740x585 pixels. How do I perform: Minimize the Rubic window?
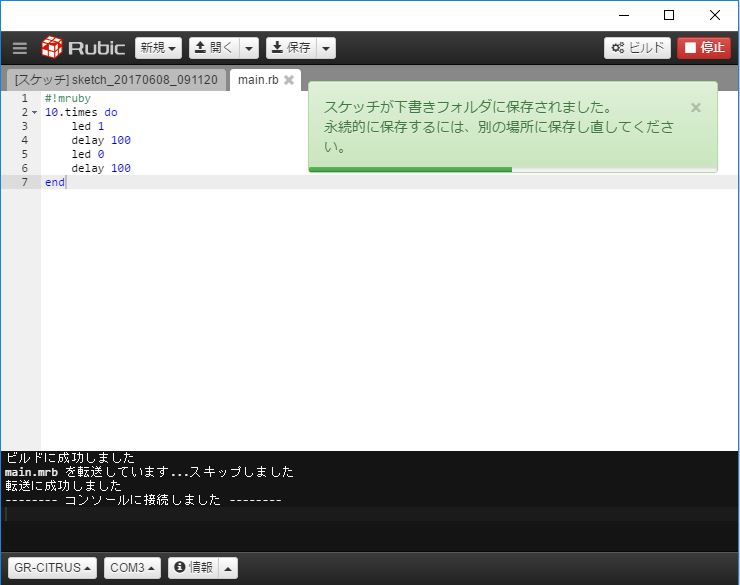[x=624, y=15]
